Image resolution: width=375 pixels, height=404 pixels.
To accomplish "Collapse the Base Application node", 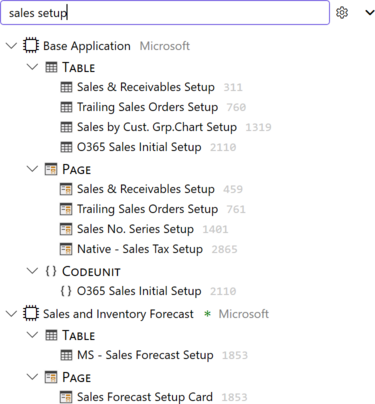I will 12,46.
